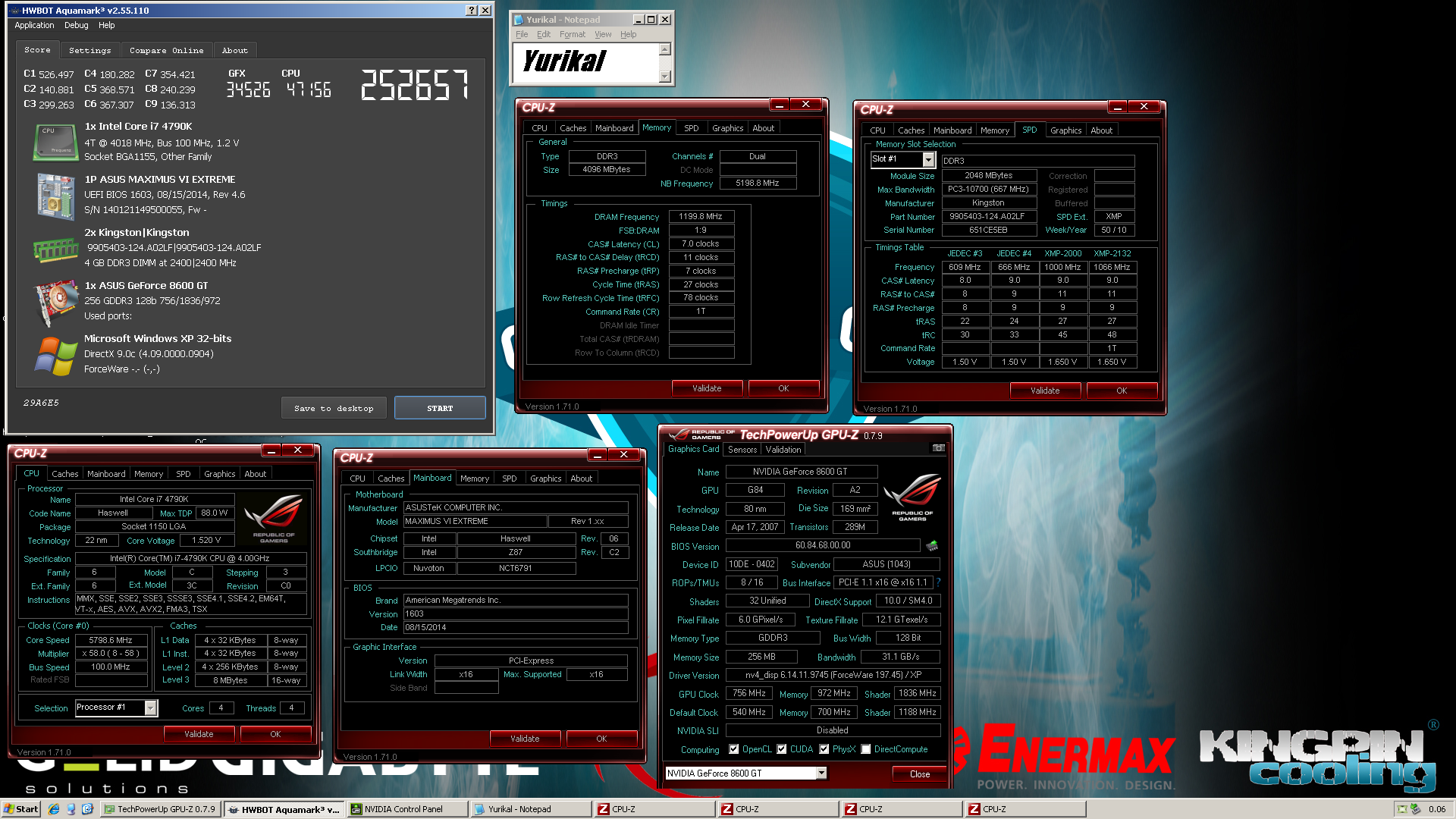This screenshot has height=819, width=1456.
Task: Click Validate in the CPU-Z Memory window
Action: (x=707, y=388)
